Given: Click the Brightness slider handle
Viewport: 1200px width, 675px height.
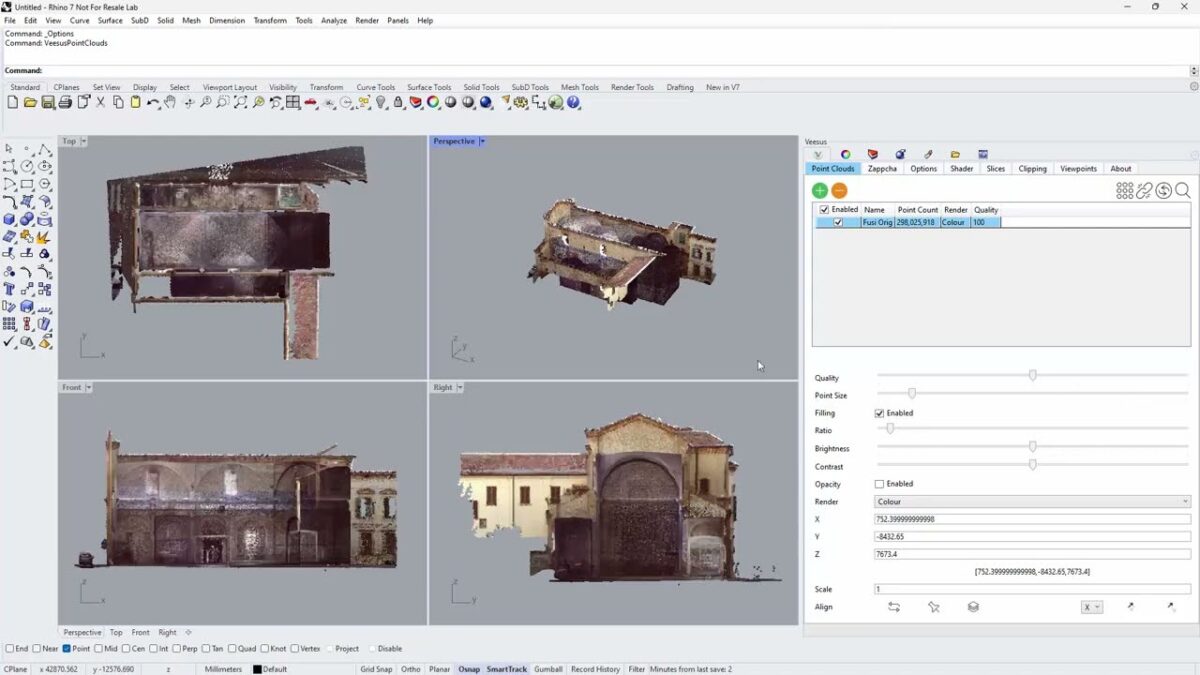Looking at the screenshot, I should tap(1032, 448).
